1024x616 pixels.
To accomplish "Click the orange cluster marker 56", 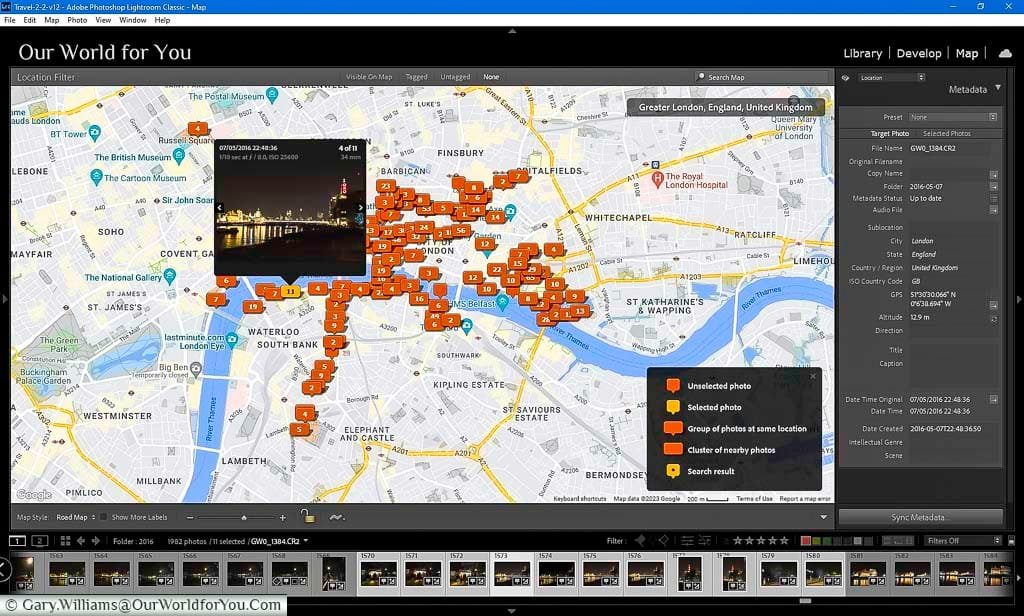I will [x=461, y=231].
